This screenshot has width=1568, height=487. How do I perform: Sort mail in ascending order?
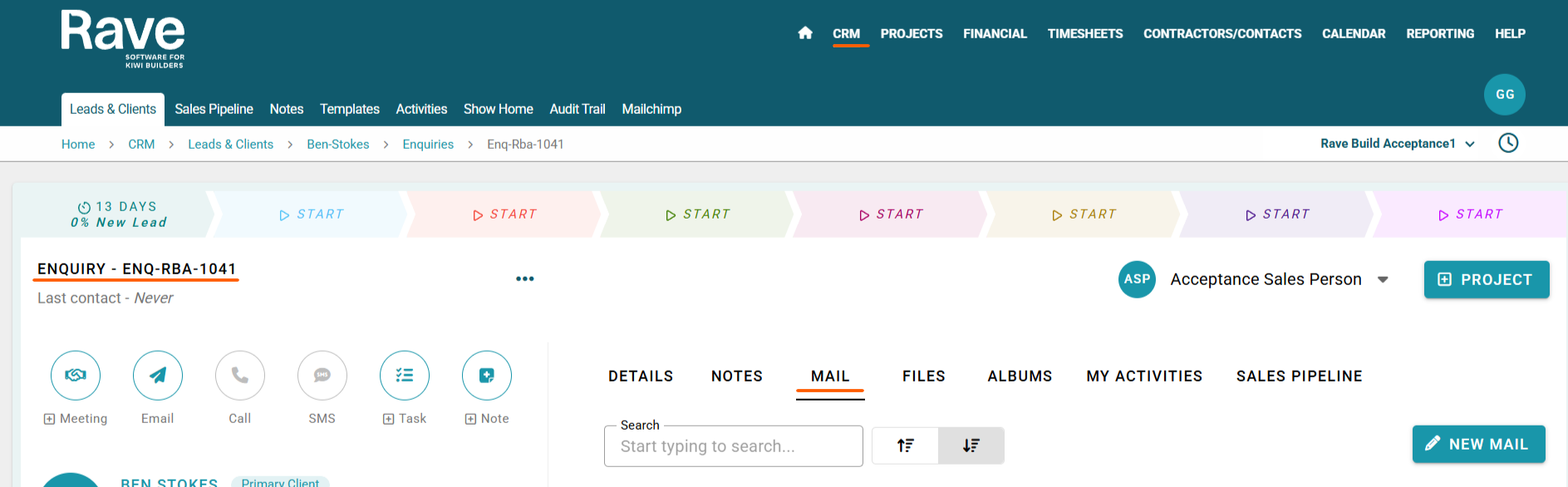point(905,445)
